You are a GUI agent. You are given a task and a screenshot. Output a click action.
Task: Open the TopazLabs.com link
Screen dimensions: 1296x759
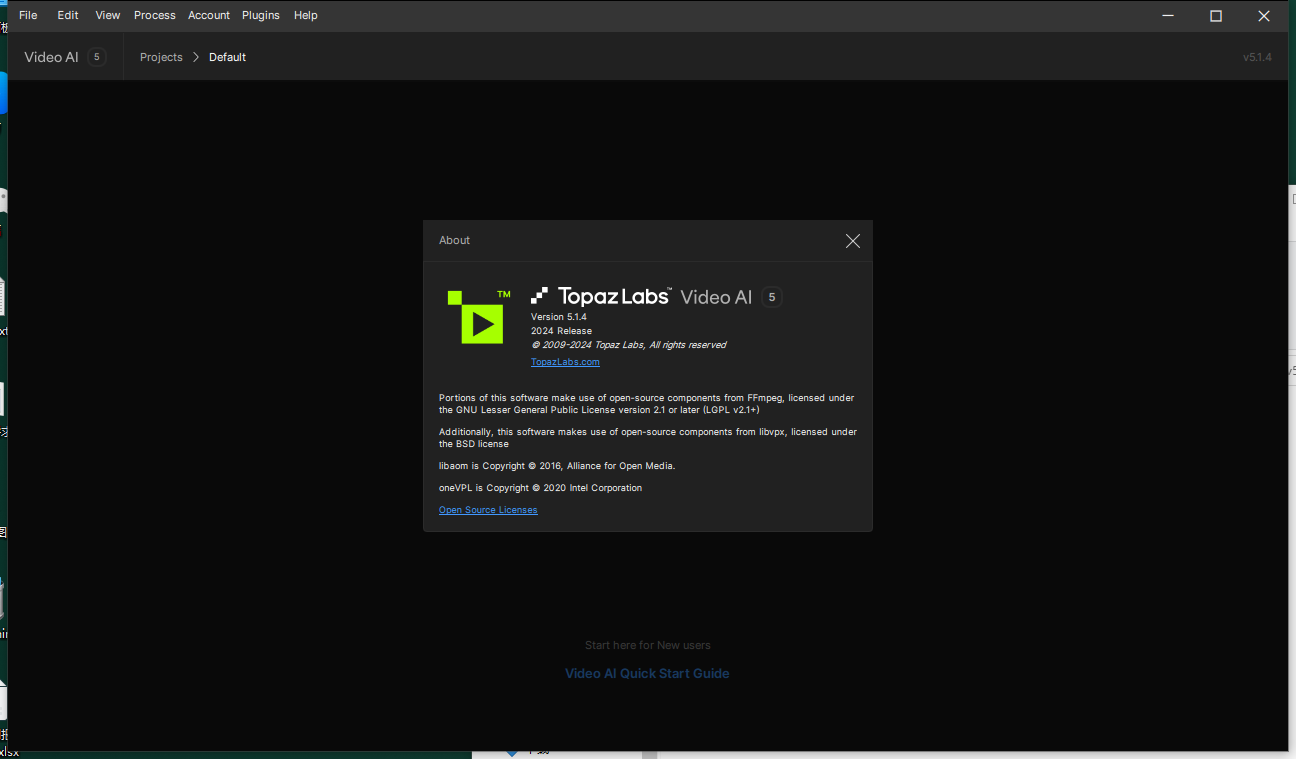pyautogui.click(x=565, y=362)
